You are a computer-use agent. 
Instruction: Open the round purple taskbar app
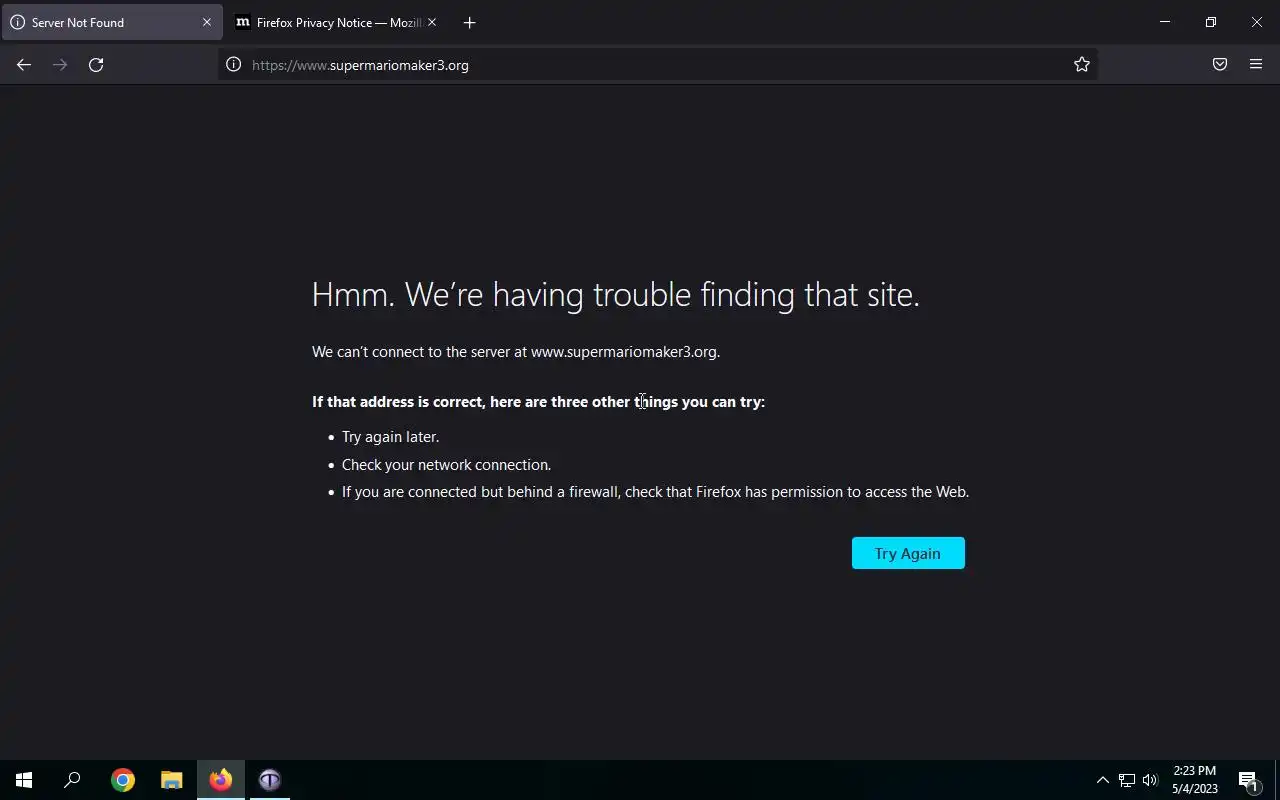click(x=270, y=780)
